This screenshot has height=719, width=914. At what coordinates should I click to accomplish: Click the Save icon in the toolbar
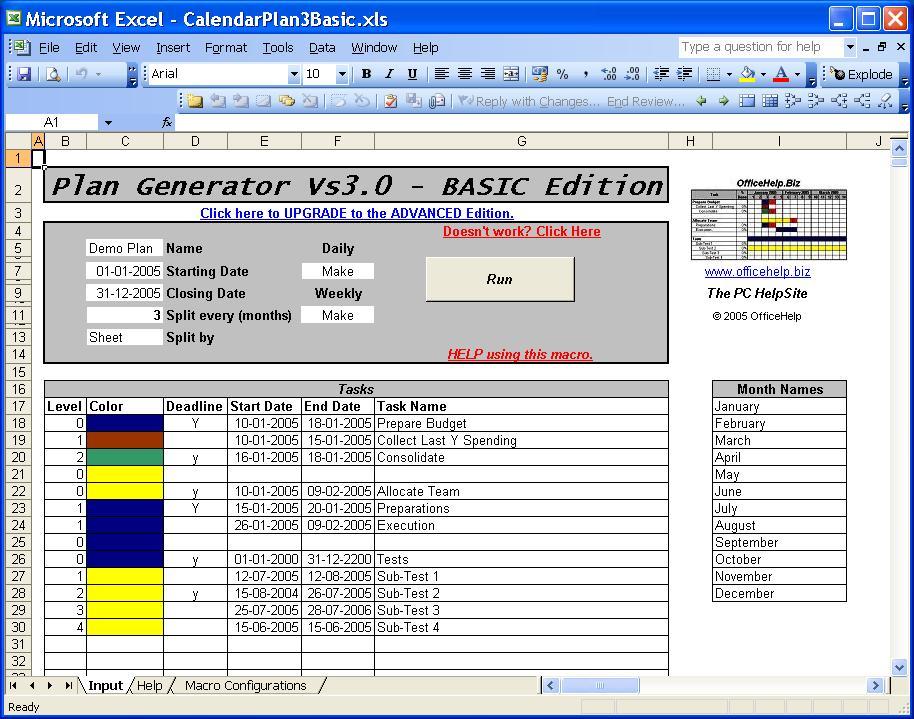tap(24, 74)
